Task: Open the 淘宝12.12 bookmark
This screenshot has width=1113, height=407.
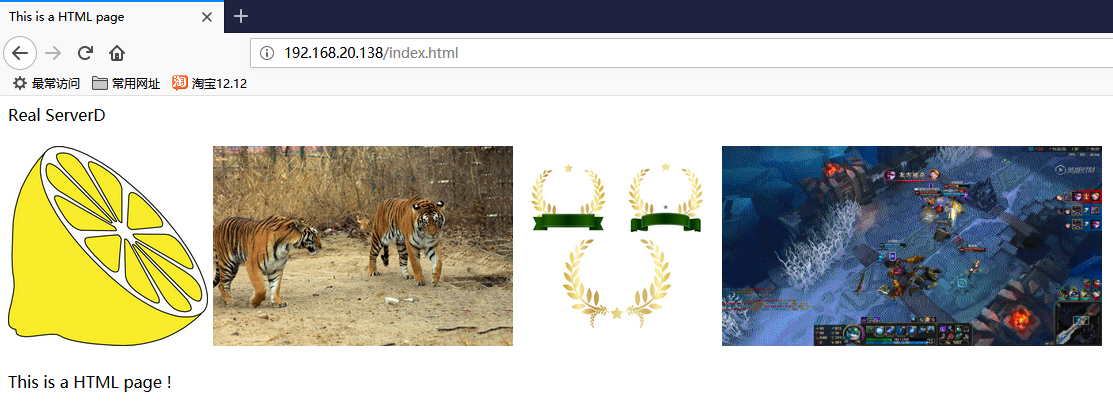Action: pos(209,84)
